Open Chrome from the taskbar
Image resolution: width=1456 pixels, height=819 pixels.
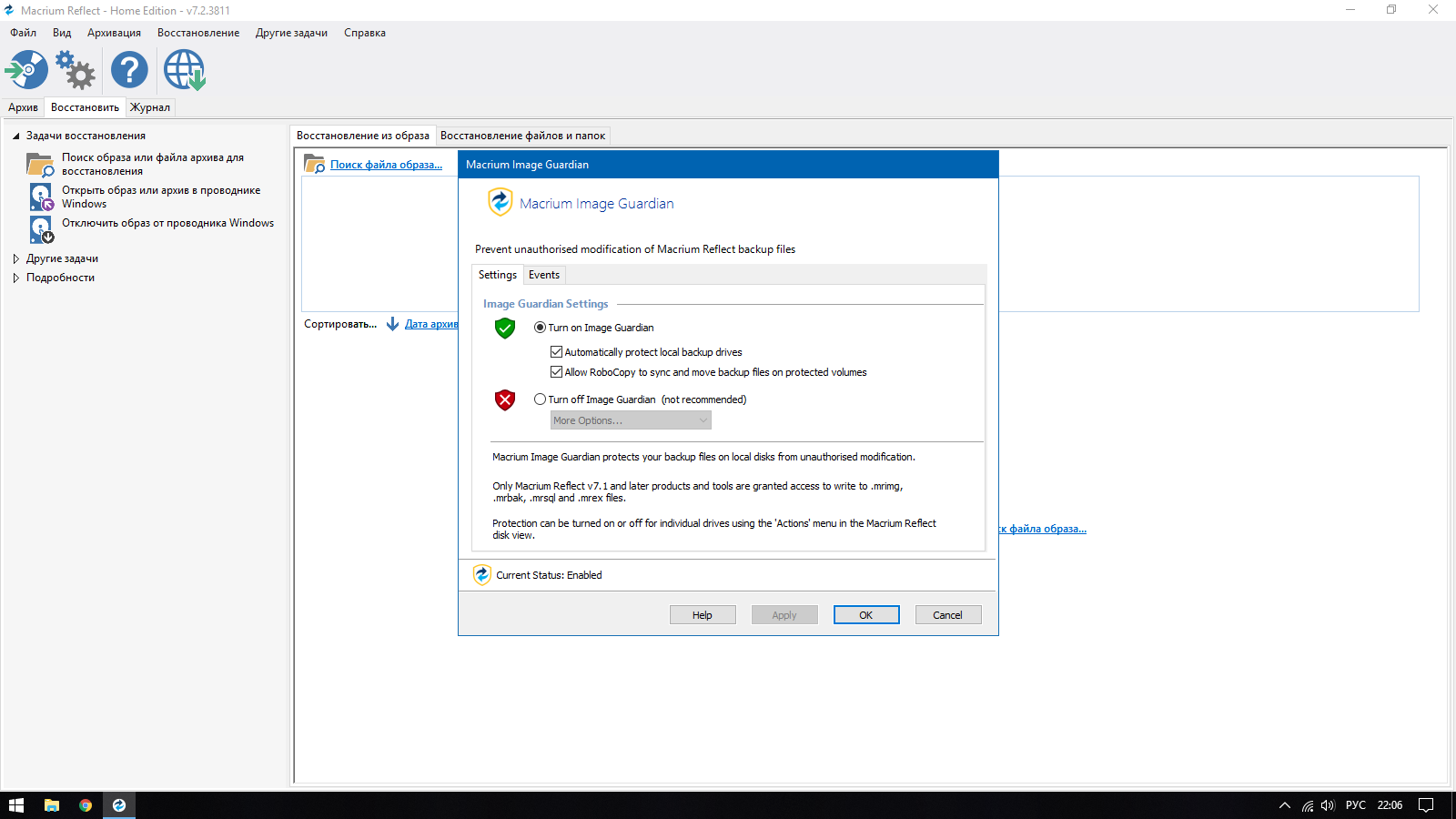click(x=86, y=805)
